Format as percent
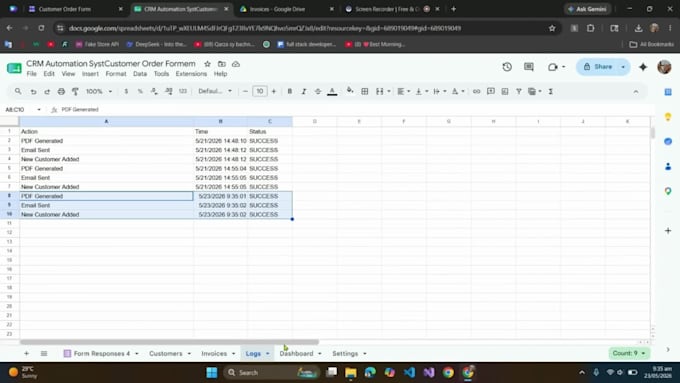 point(140,92)
